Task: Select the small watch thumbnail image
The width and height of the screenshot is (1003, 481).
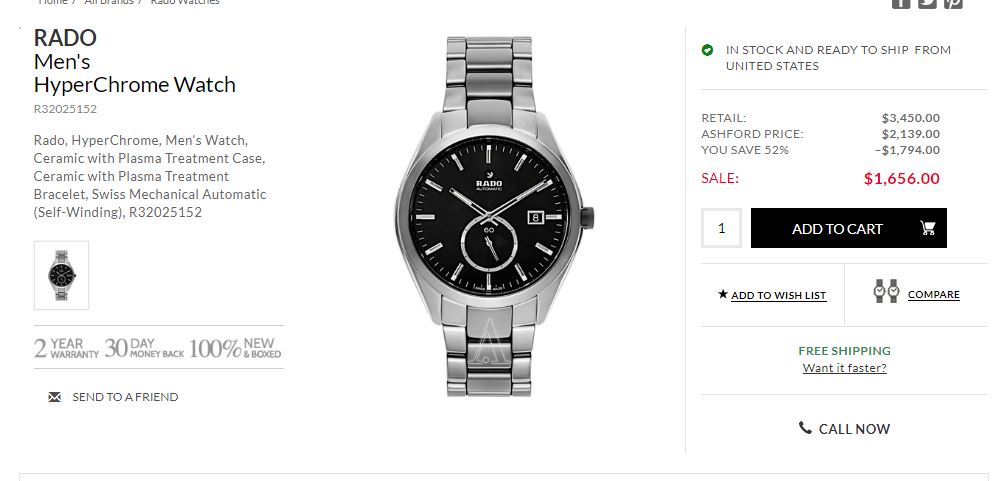Action: coord(61,275)
